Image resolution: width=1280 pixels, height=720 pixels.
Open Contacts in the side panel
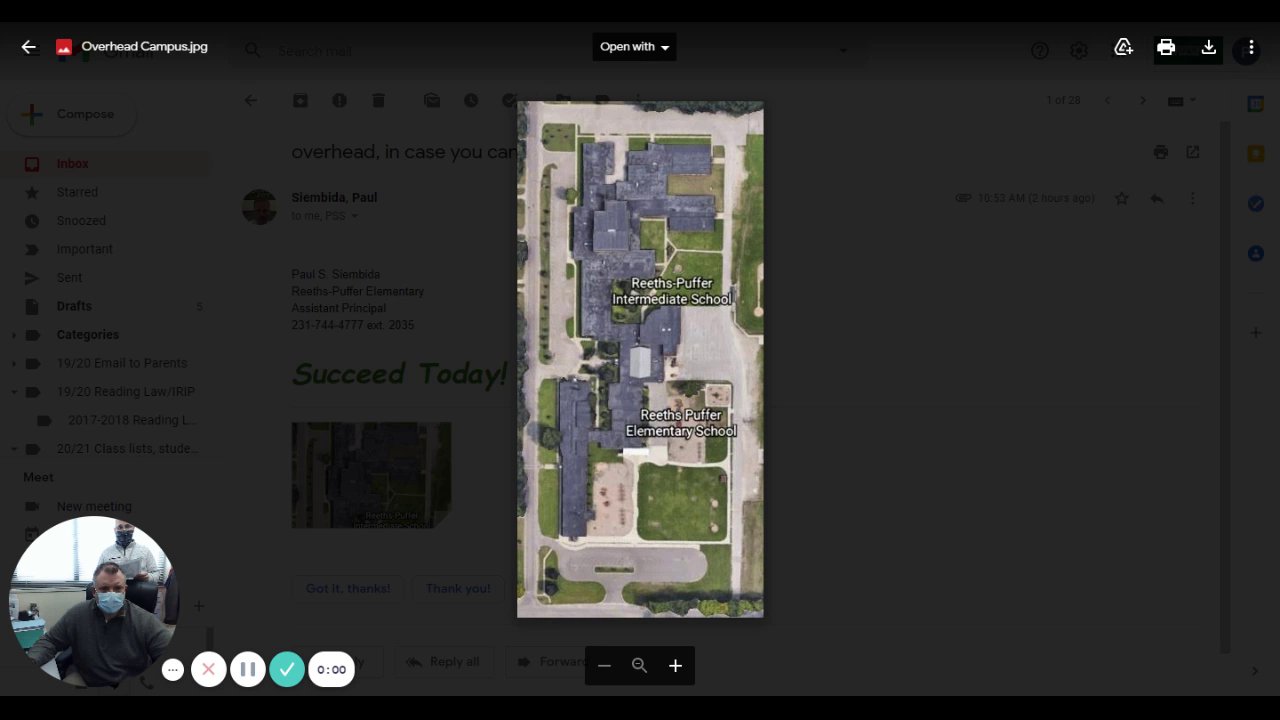coord(1256,254)
